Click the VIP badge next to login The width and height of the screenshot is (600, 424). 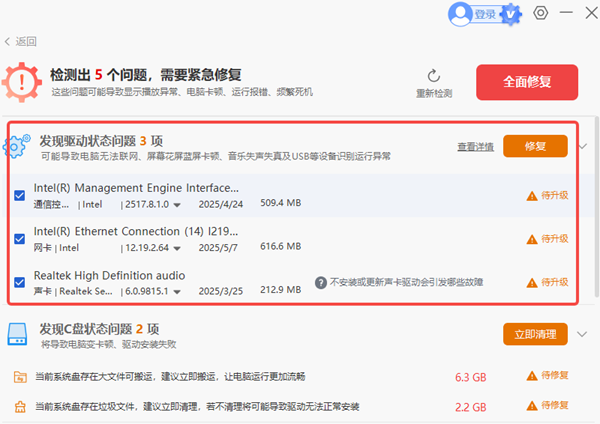pos(512,14)
